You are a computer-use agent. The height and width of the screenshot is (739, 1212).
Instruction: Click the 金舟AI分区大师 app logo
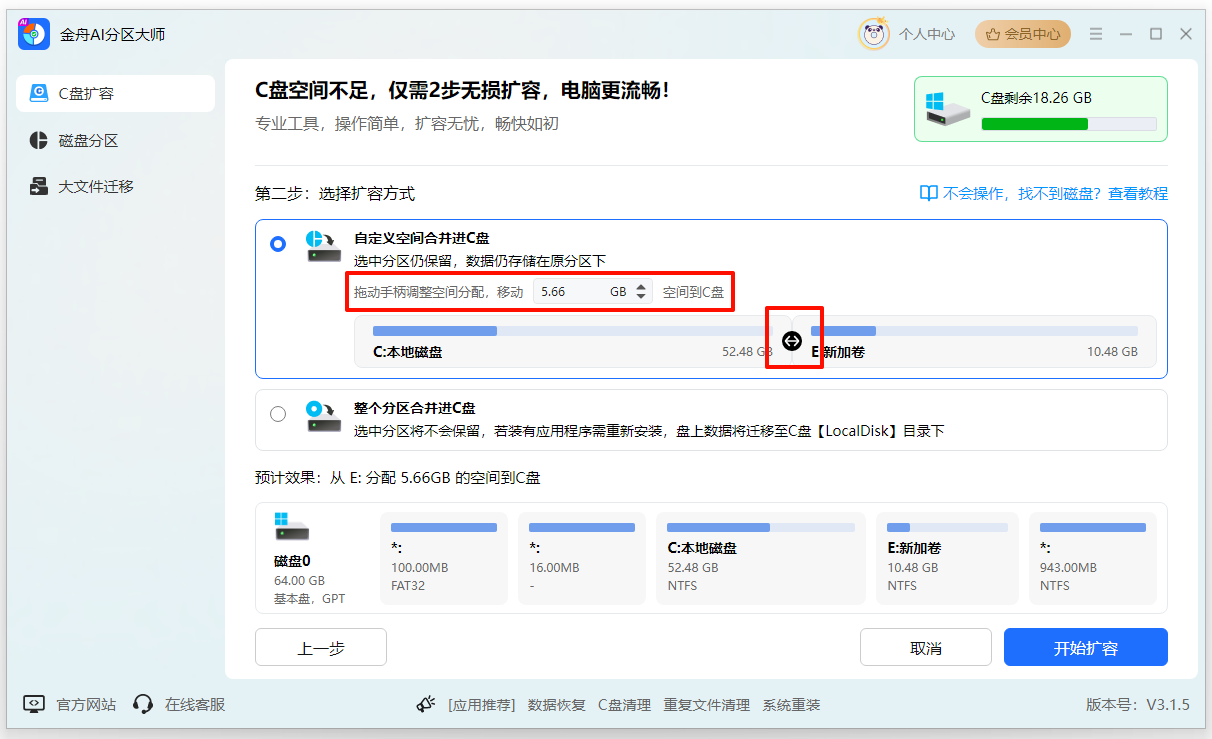(33, 33)
